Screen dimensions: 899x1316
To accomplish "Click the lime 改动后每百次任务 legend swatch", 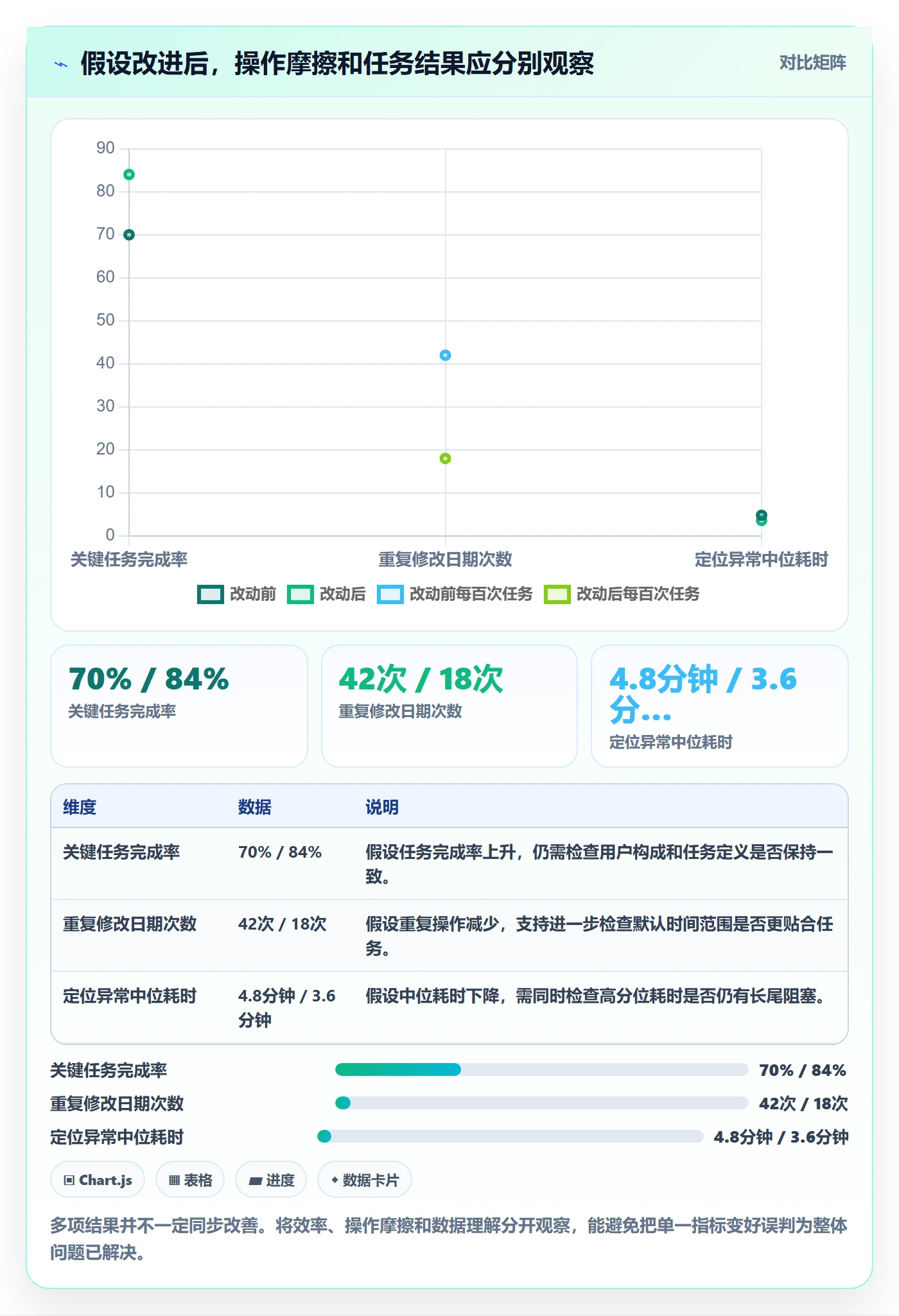I will tap(557, 594).
